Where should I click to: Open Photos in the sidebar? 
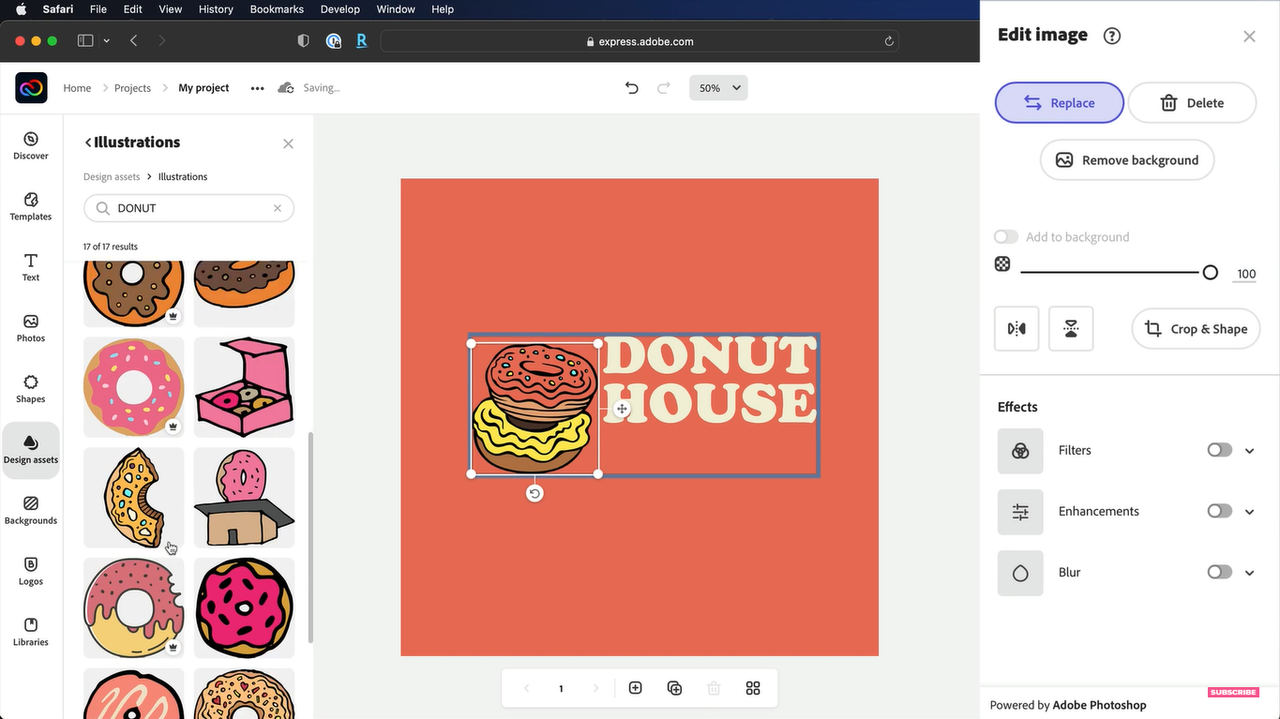pyautogui.click(x=31, y=328)
